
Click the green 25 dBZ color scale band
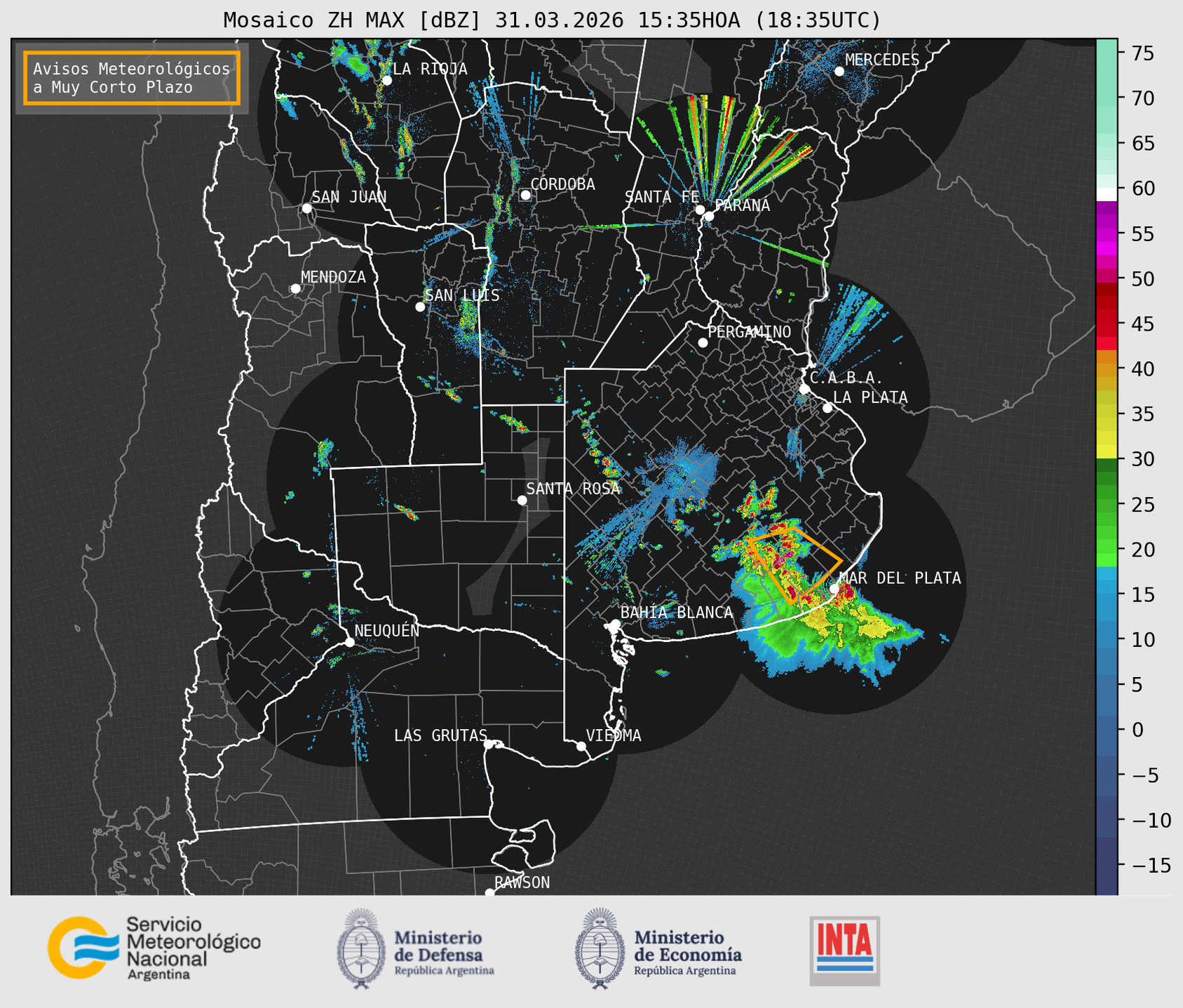point(1107,505)
